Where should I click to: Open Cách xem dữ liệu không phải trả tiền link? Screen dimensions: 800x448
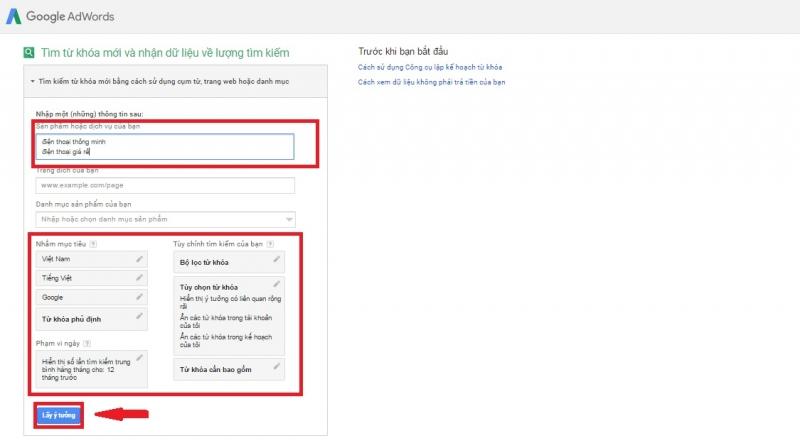coord(432,82)
